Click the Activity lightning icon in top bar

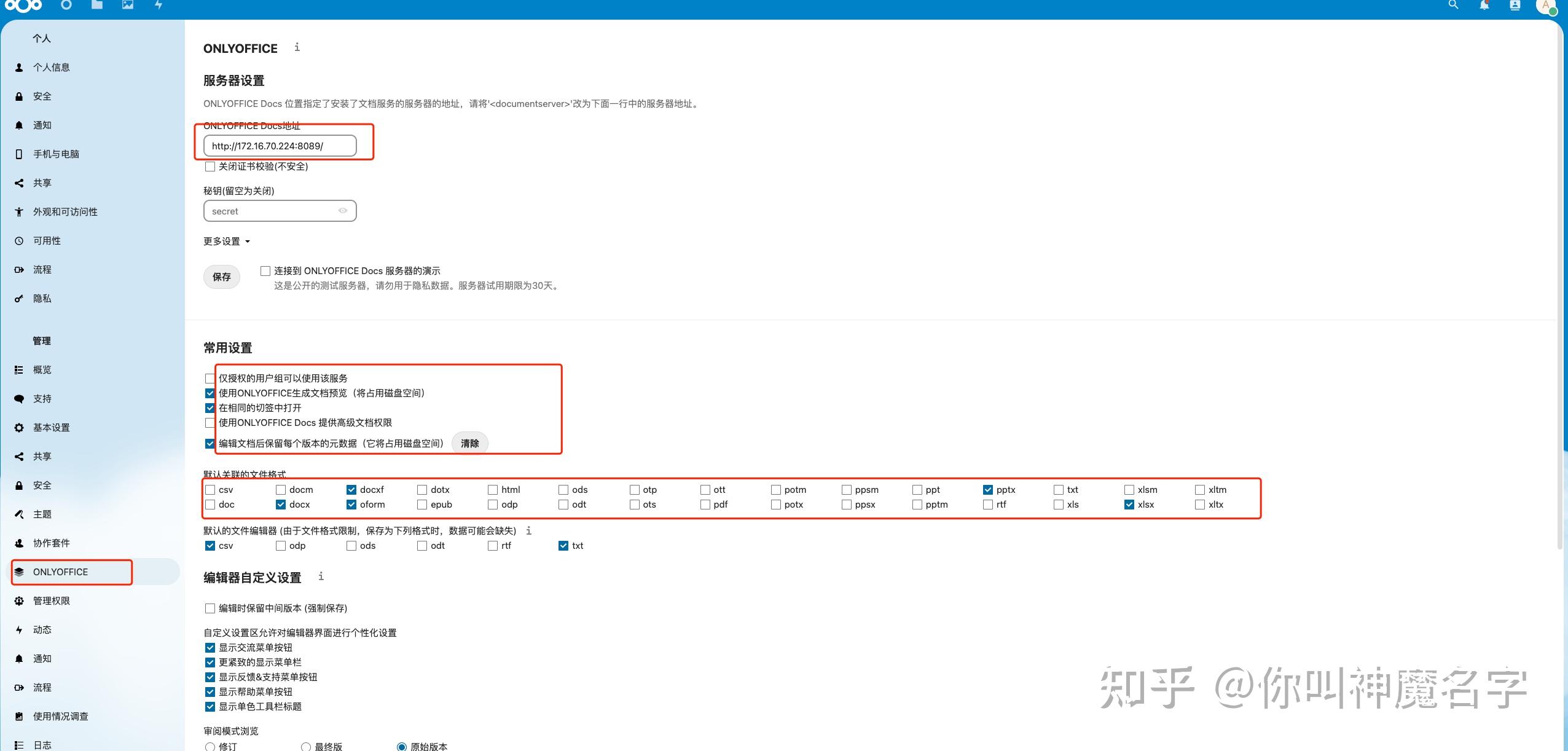tap(159, 5)
